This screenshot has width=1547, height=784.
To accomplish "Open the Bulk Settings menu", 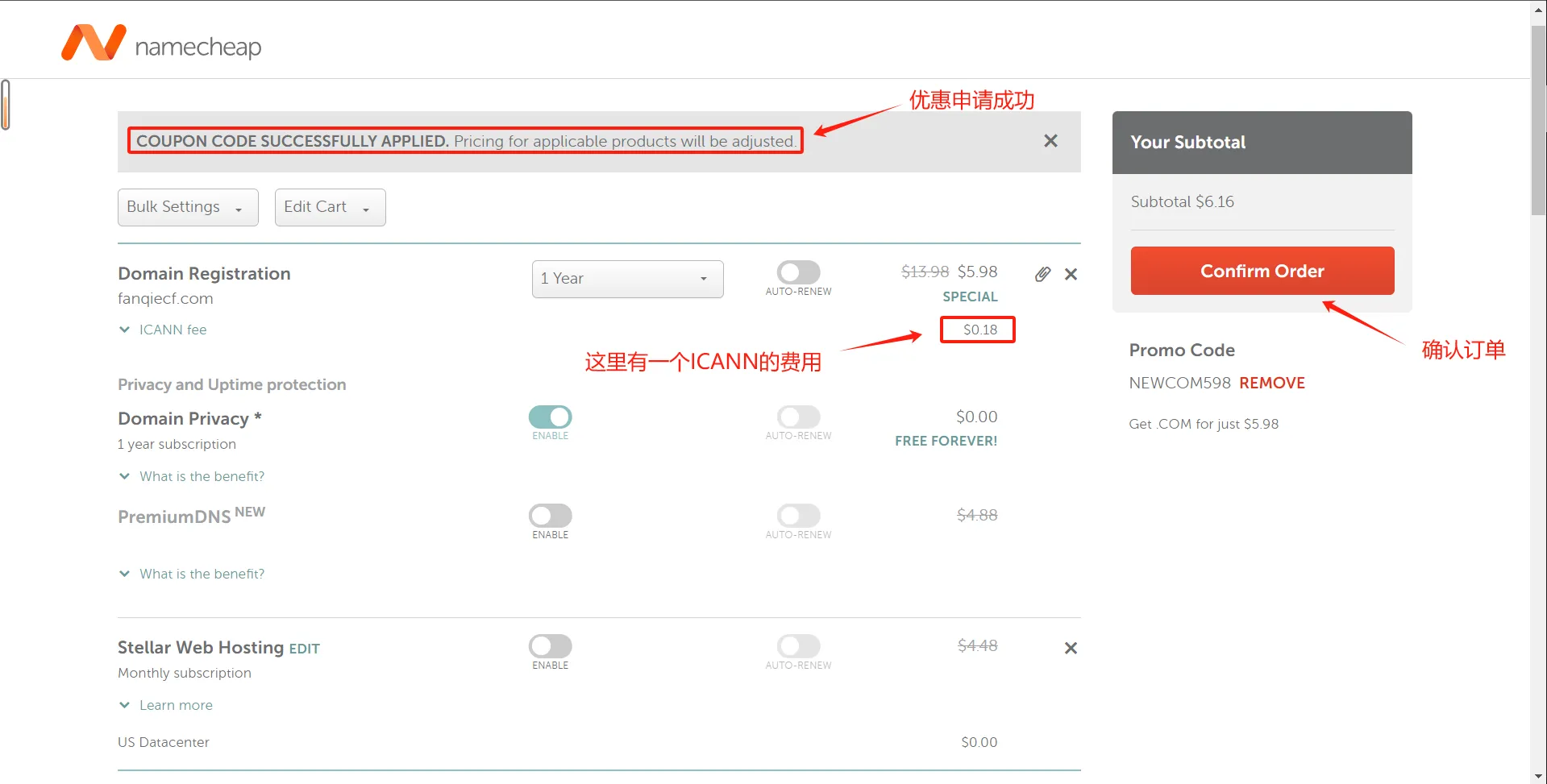I will (188, 207).
